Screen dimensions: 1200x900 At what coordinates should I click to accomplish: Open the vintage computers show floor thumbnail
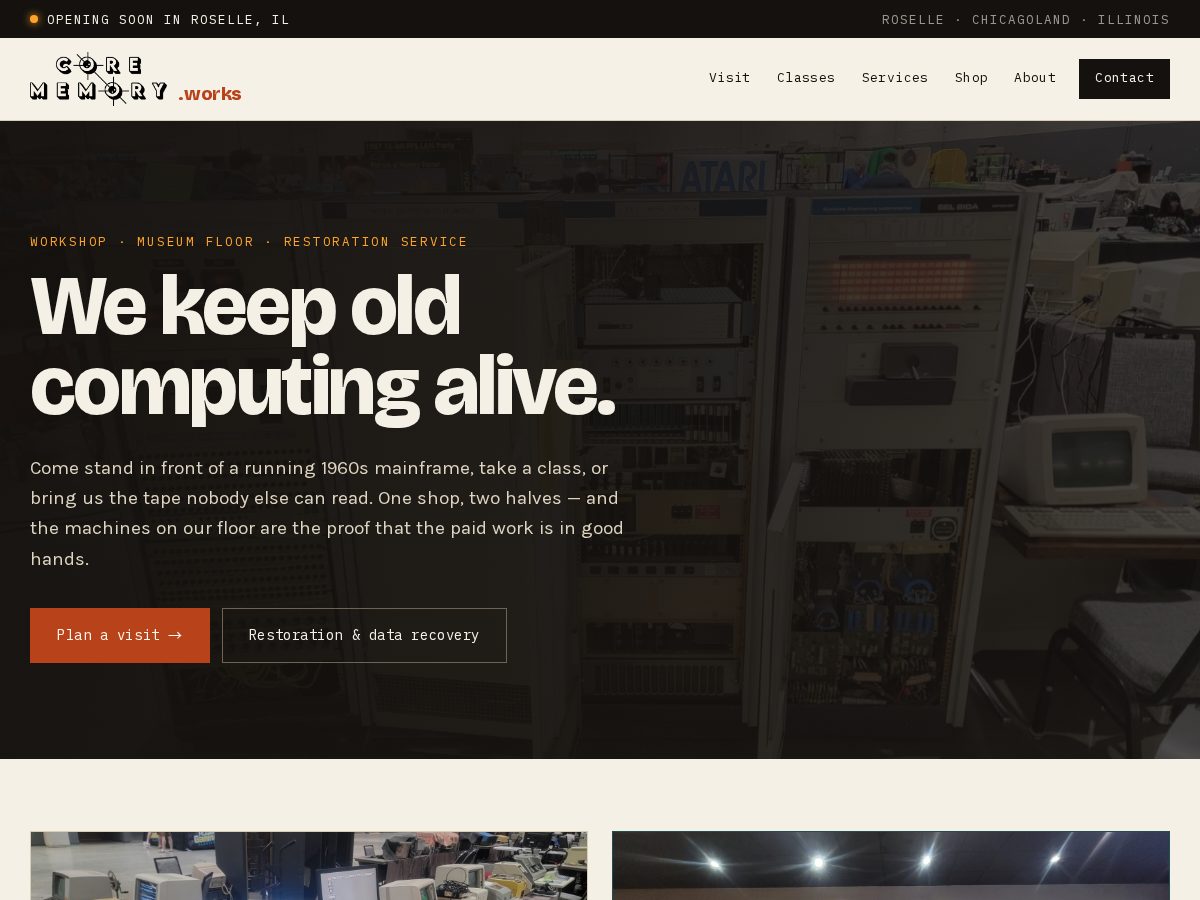point(309,866)
